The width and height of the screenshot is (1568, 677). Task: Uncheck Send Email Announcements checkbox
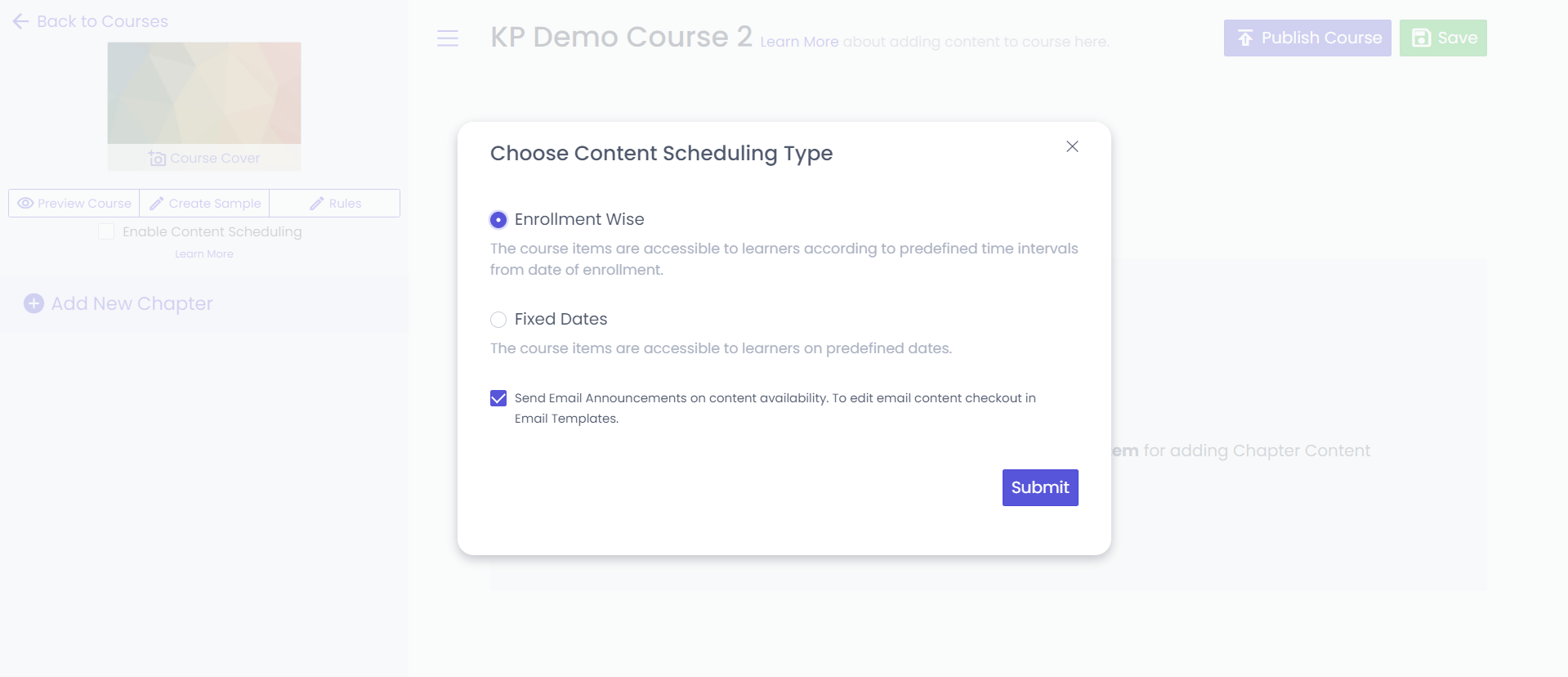coord(498,398)
